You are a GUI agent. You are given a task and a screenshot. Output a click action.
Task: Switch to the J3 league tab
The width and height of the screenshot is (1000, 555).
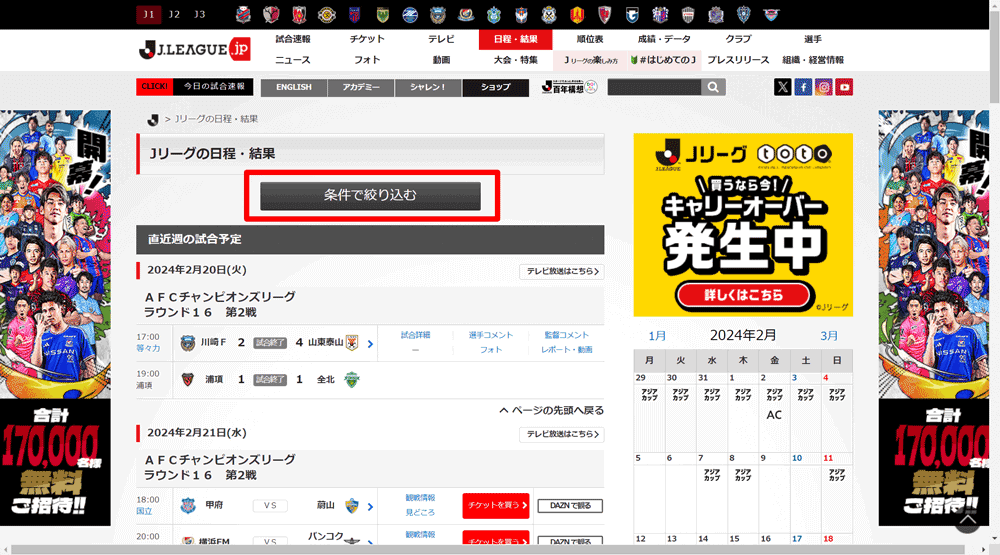point(200,14)
